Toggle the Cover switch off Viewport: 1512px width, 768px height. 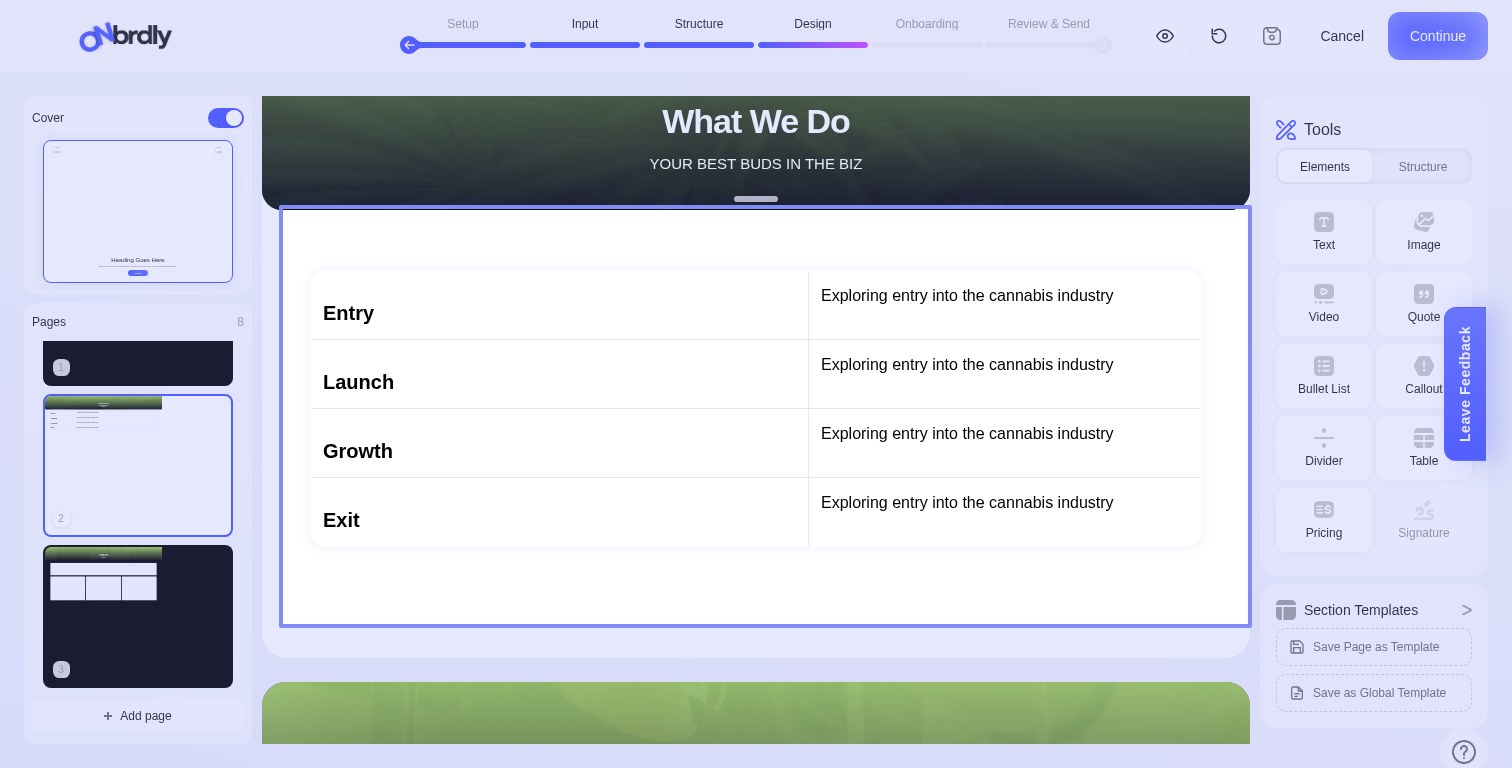(226, 118)
